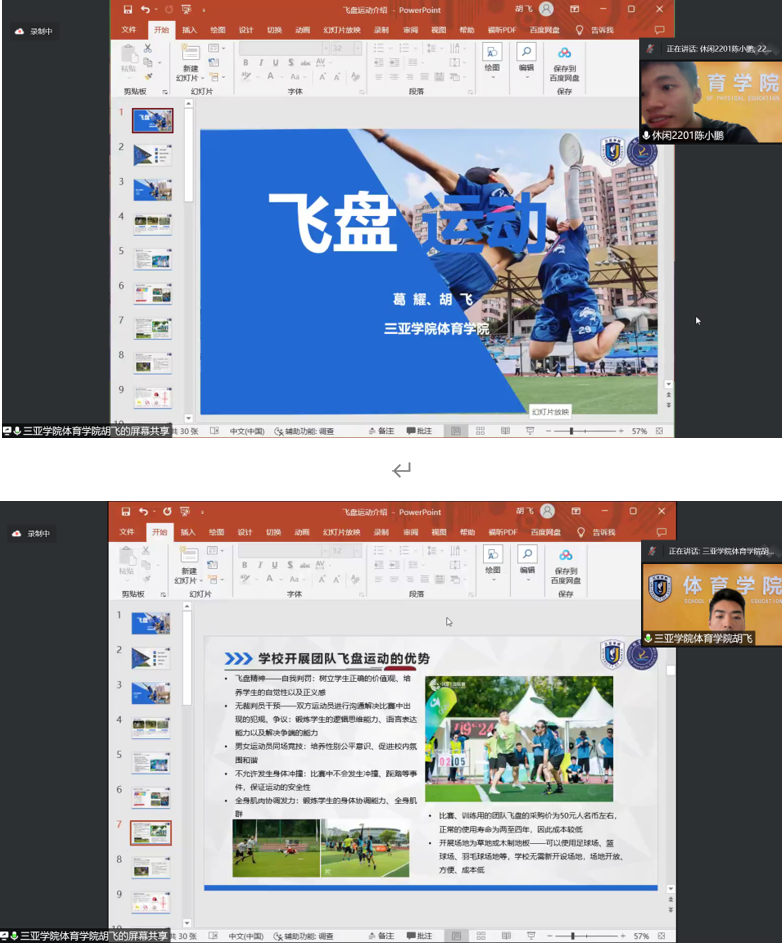Viewport: 782px width, 944px height.
Task: Click undo arrow in title-slide window's quick access toolbar
Action: (145, 10)
